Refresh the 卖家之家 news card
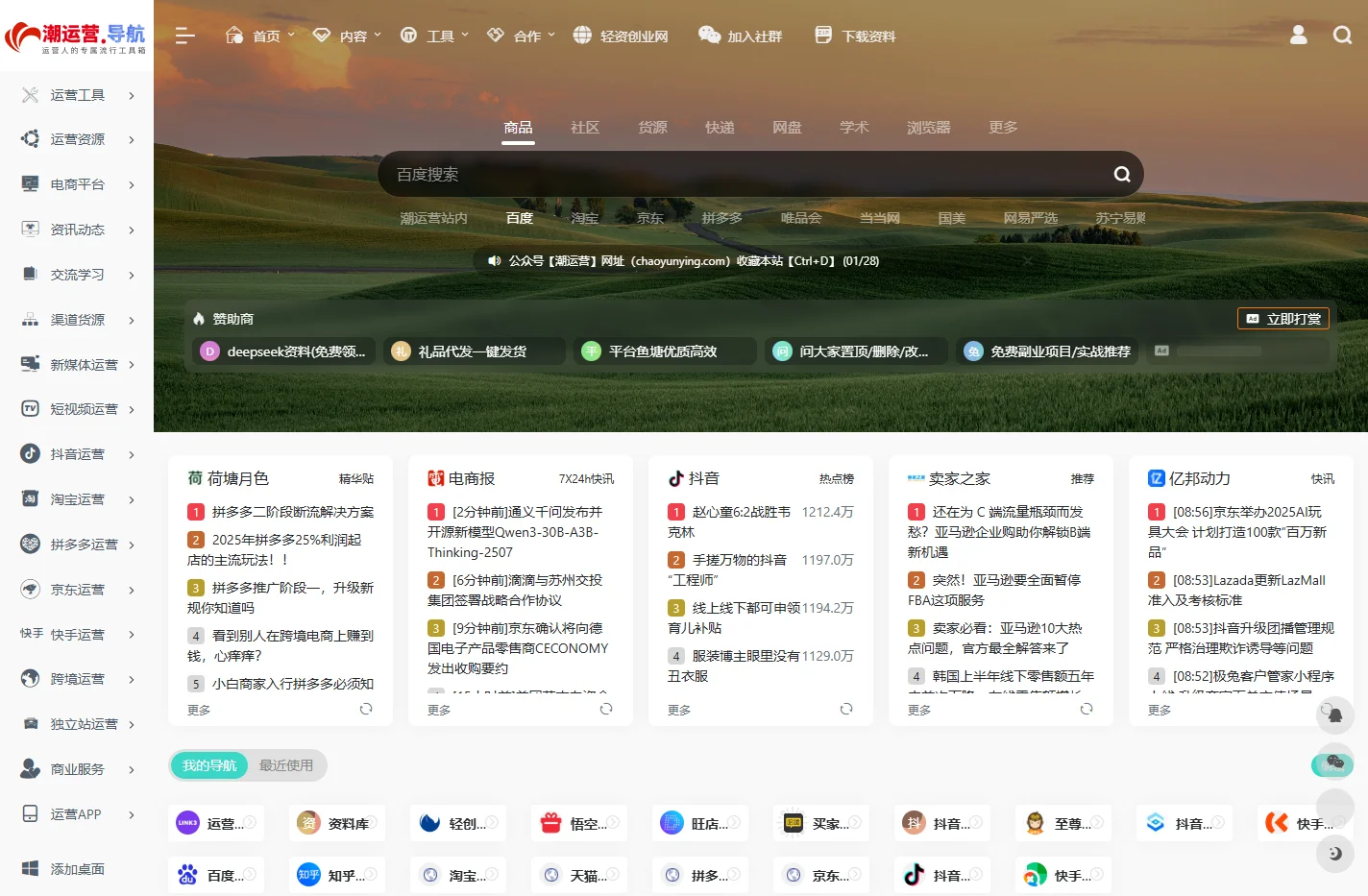This screenshot has width=1368, height=896. click(x=1087, y=709)
